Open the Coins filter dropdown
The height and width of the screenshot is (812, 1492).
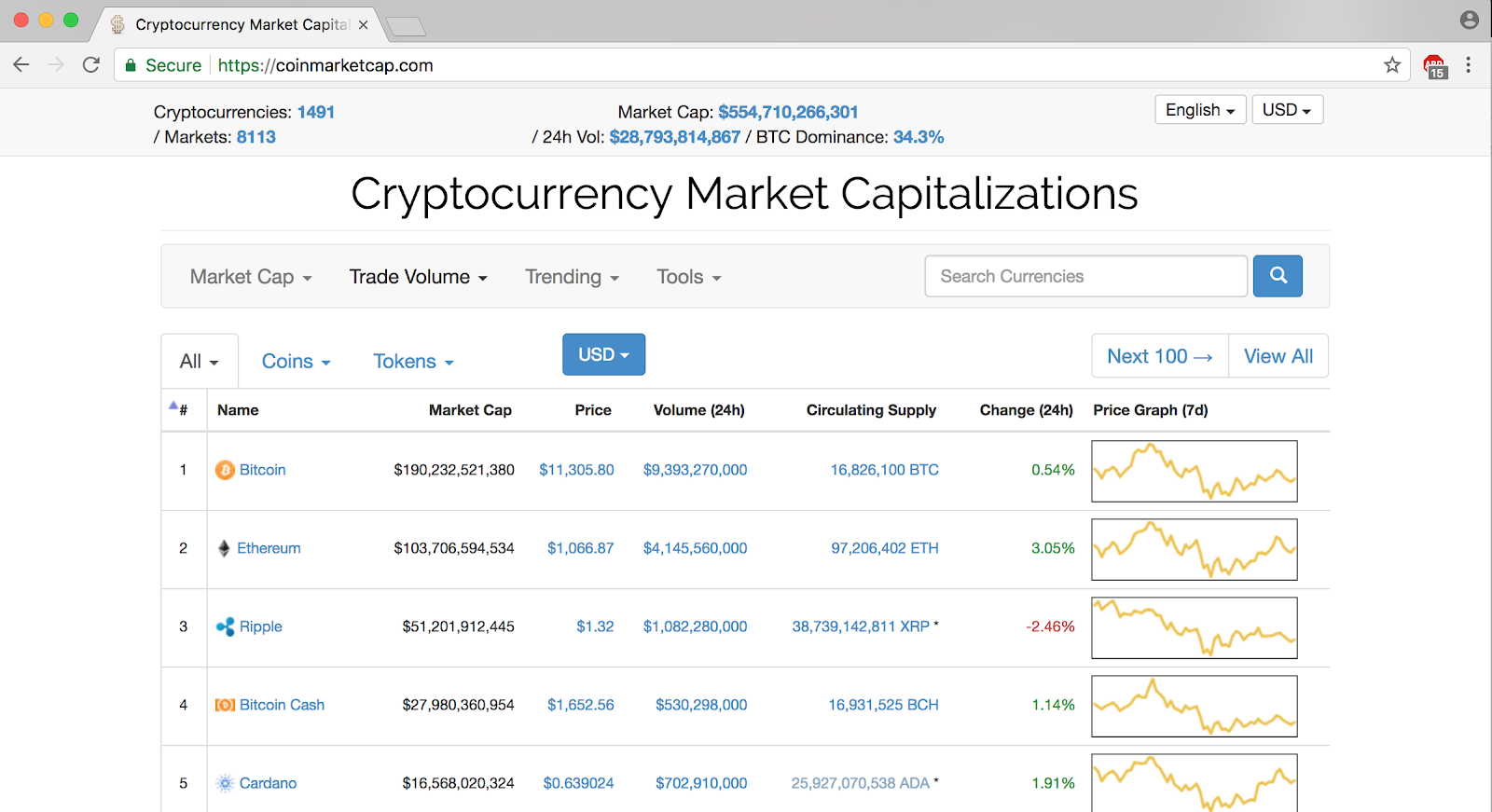[x=296, y=361]
